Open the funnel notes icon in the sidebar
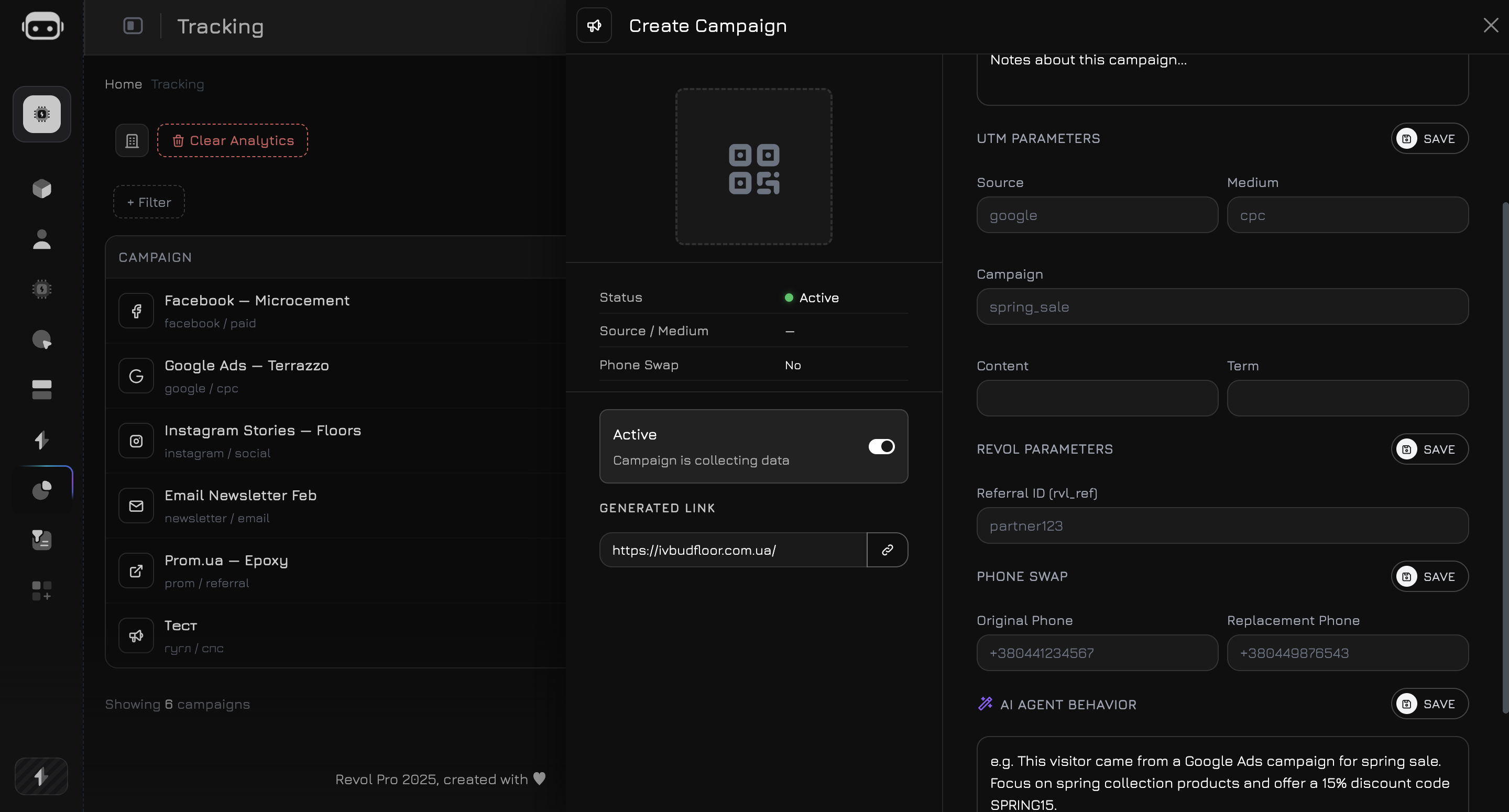 [41, 540]
